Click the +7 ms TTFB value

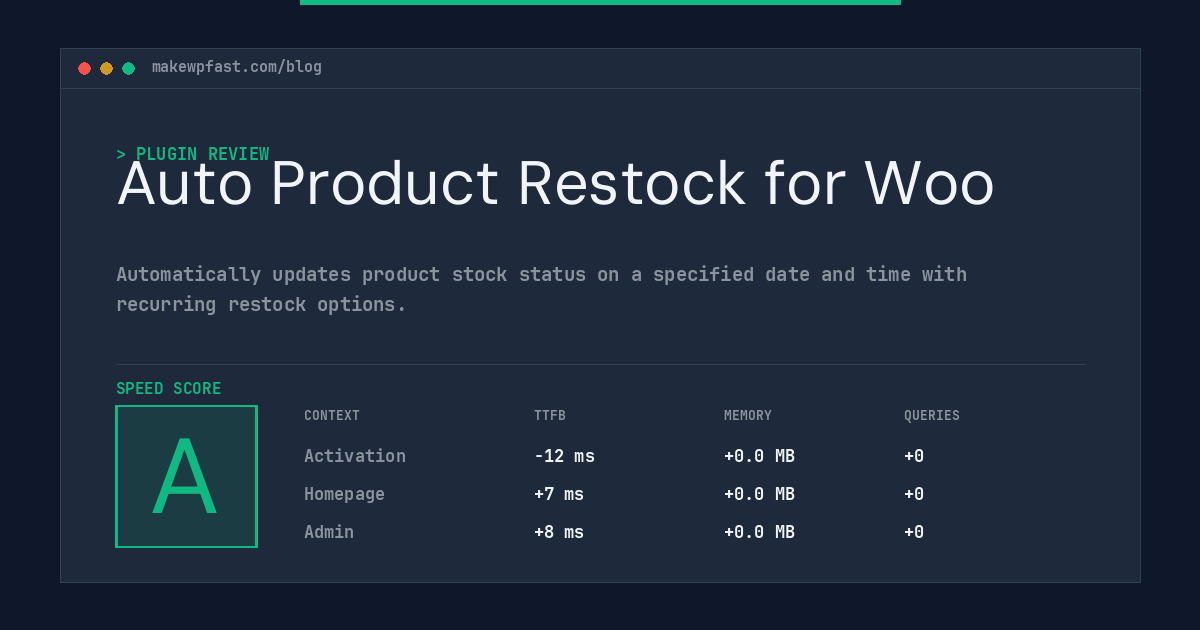pos(559,494)
